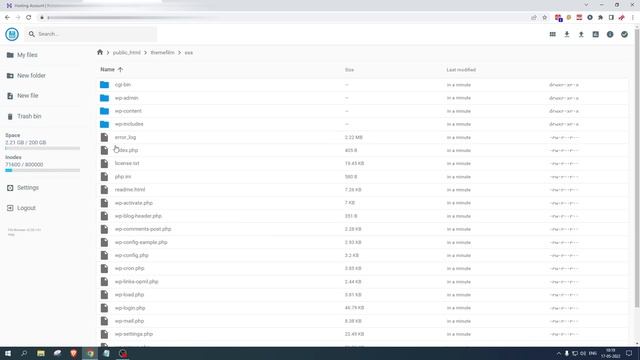Select the wp-admin folder
This screenshot has height=360, width=640.
[362, 98]
